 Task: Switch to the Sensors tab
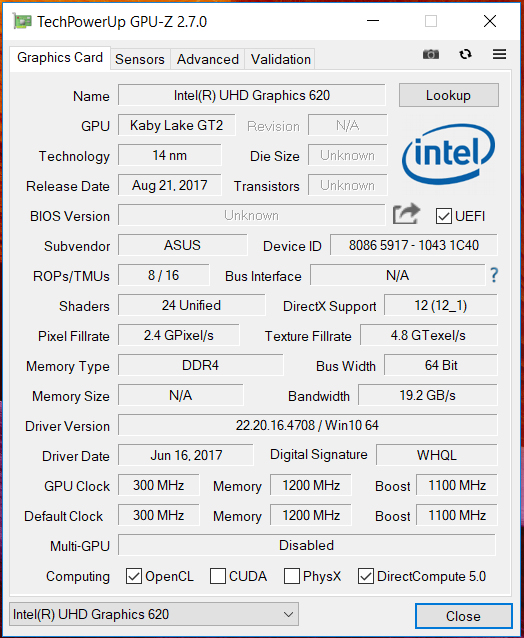point(140,59)
